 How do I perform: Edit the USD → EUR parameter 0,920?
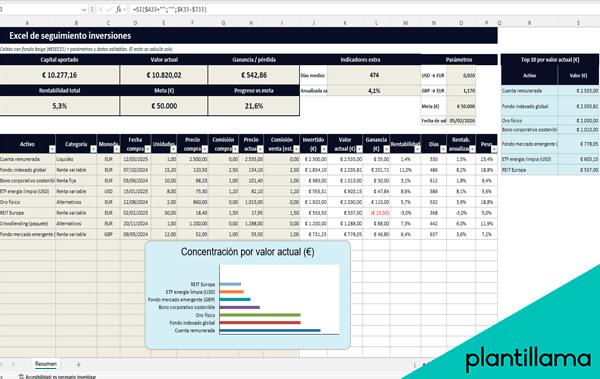461,75
